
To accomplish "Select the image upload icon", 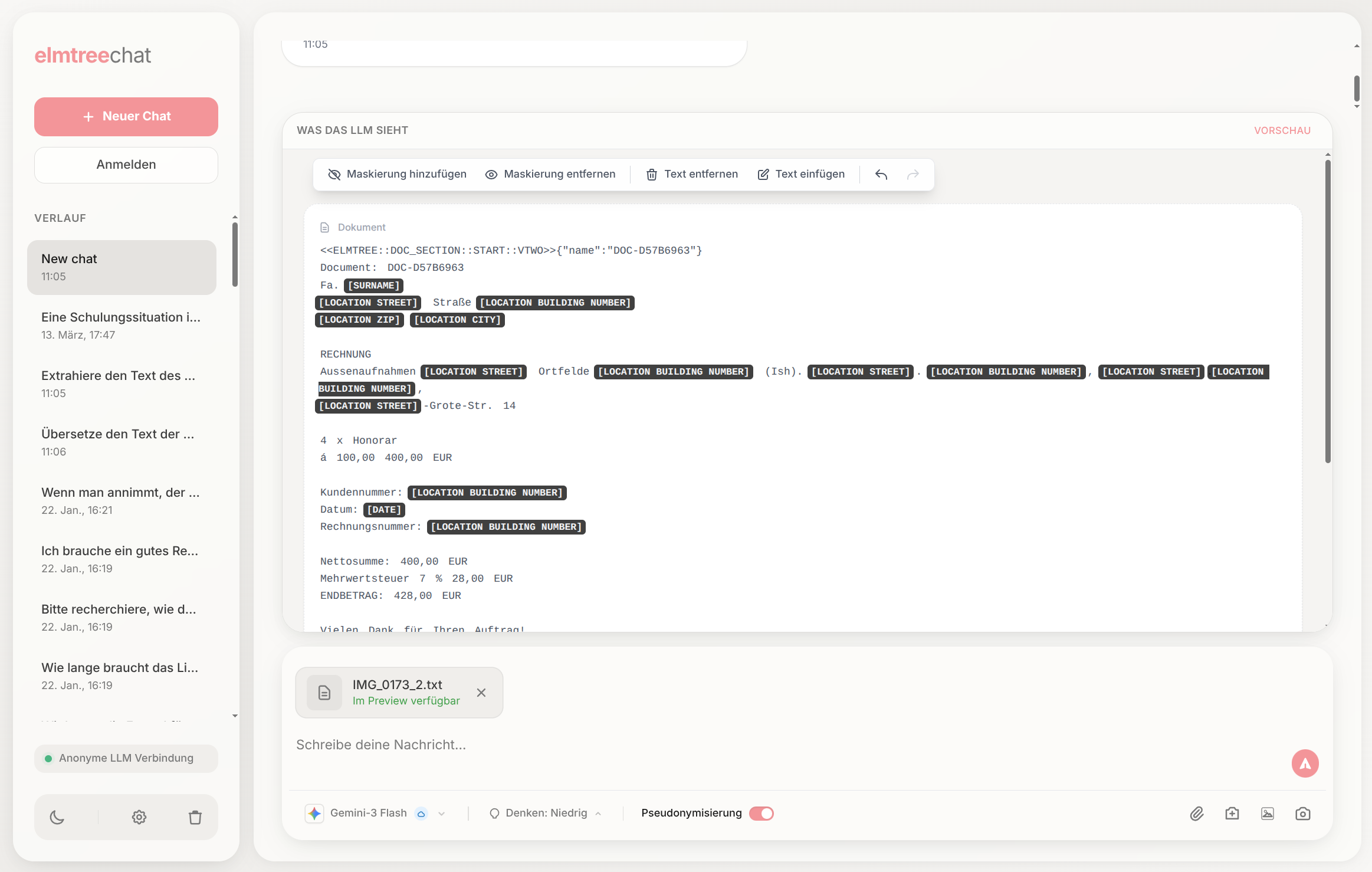I will click(x=1268, y=813).
